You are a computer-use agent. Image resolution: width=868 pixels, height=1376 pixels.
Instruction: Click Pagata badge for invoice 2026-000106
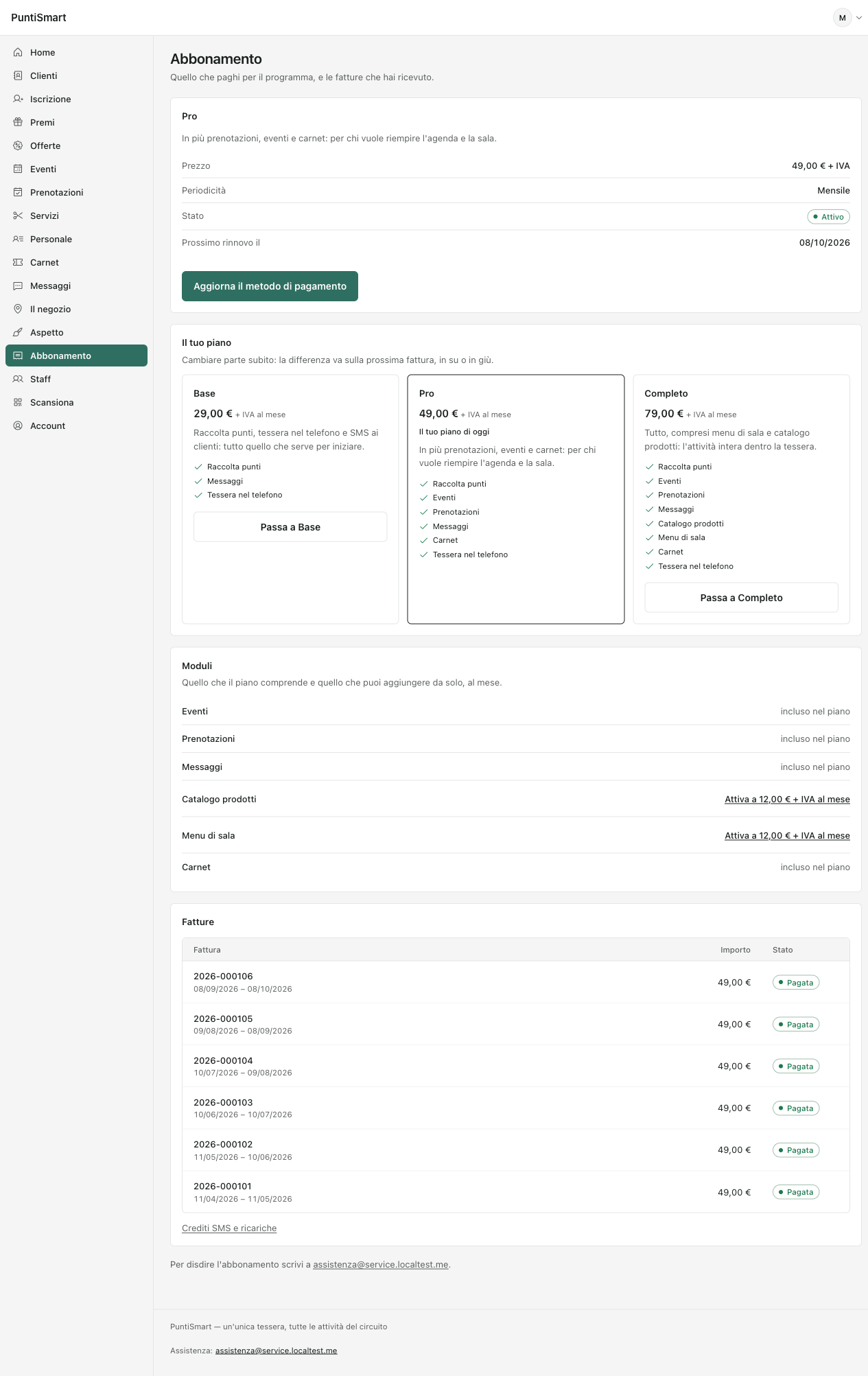tap(796, 983)
